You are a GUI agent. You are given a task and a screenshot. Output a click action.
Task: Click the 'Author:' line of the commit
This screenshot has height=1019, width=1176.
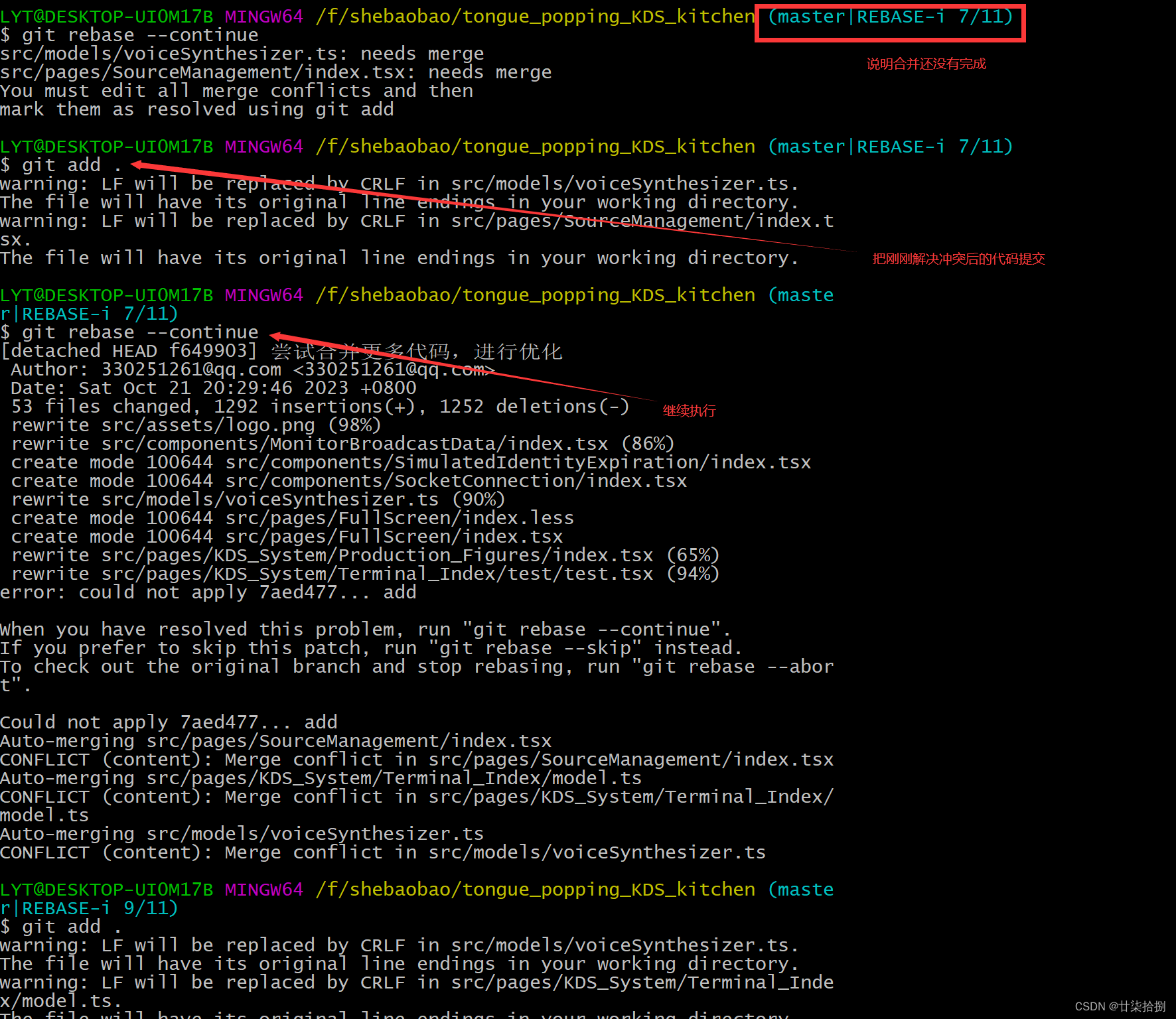tap(253, 370)
